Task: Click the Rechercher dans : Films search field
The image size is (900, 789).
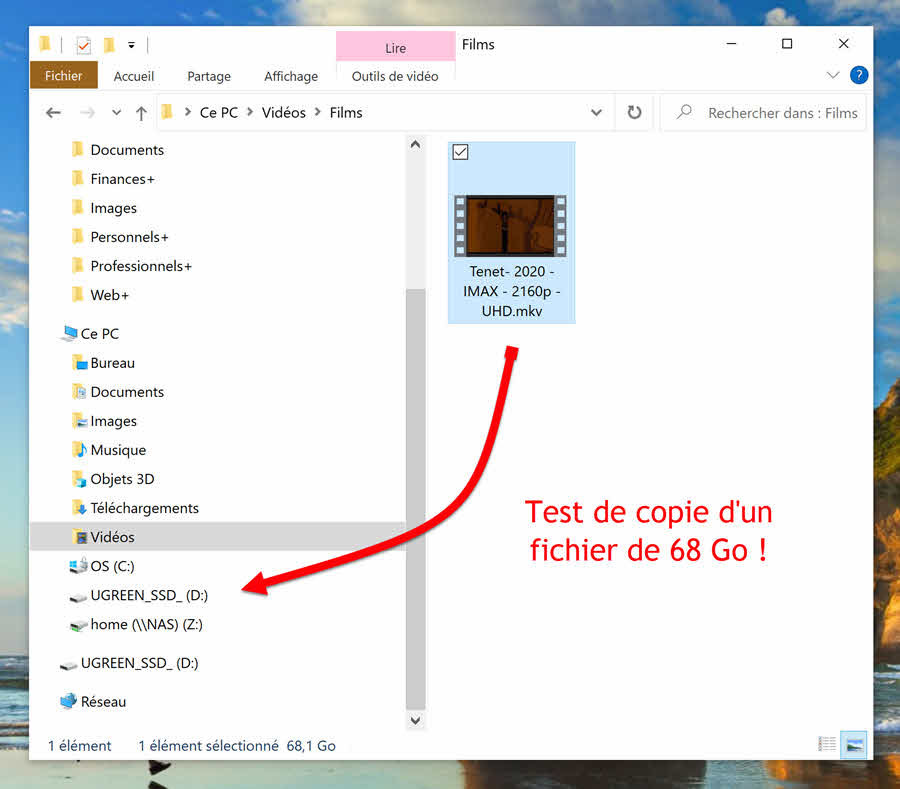Action: click(x=763, y=113)
